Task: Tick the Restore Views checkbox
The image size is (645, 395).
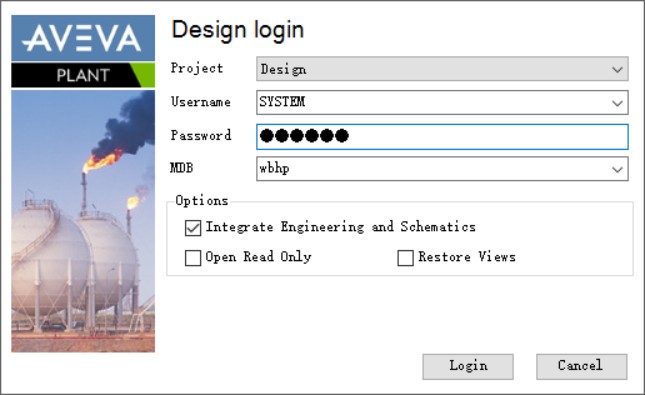Action: coord(405,258)
